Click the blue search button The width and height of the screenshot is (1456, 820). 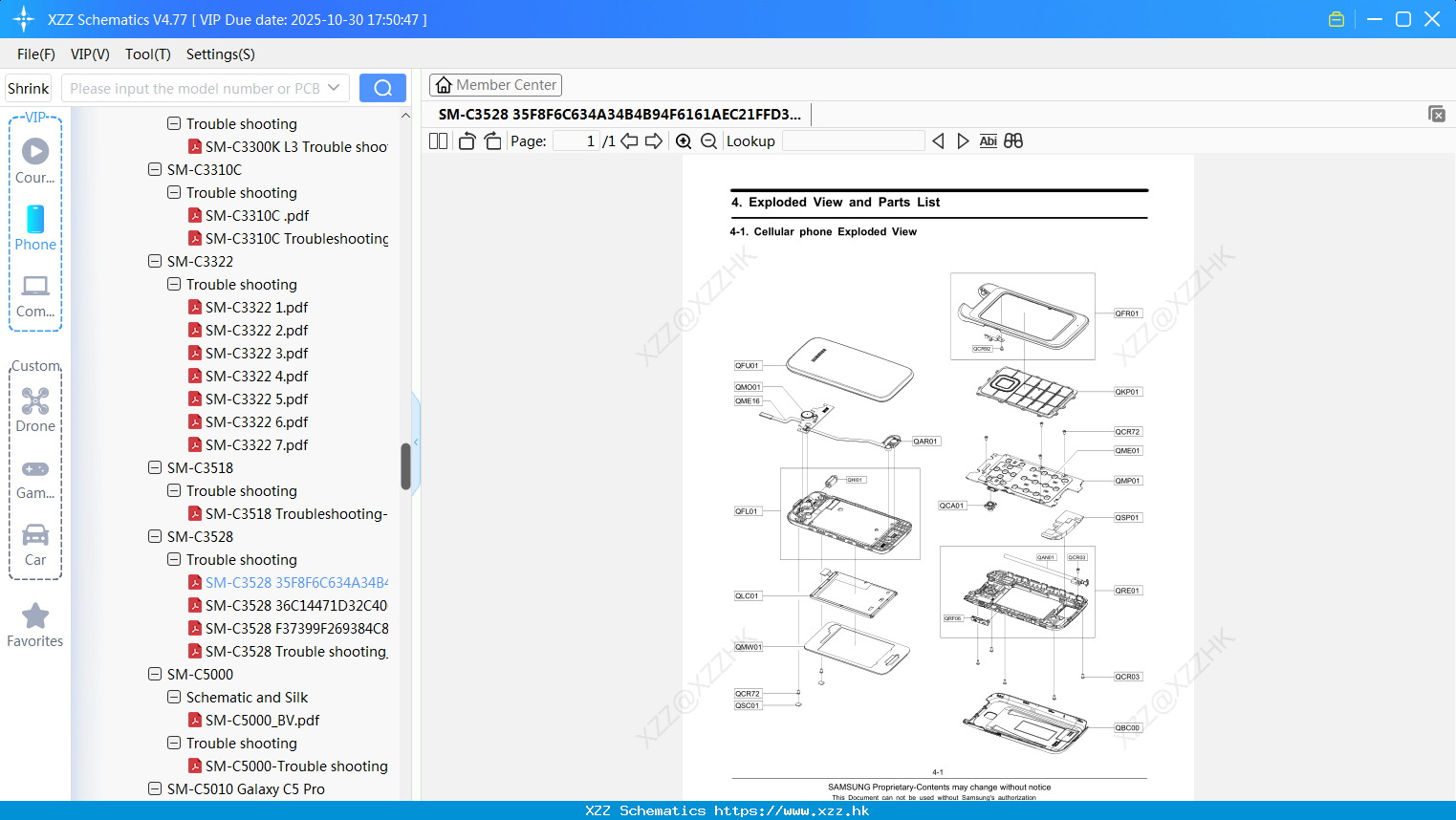coord(382,88)
